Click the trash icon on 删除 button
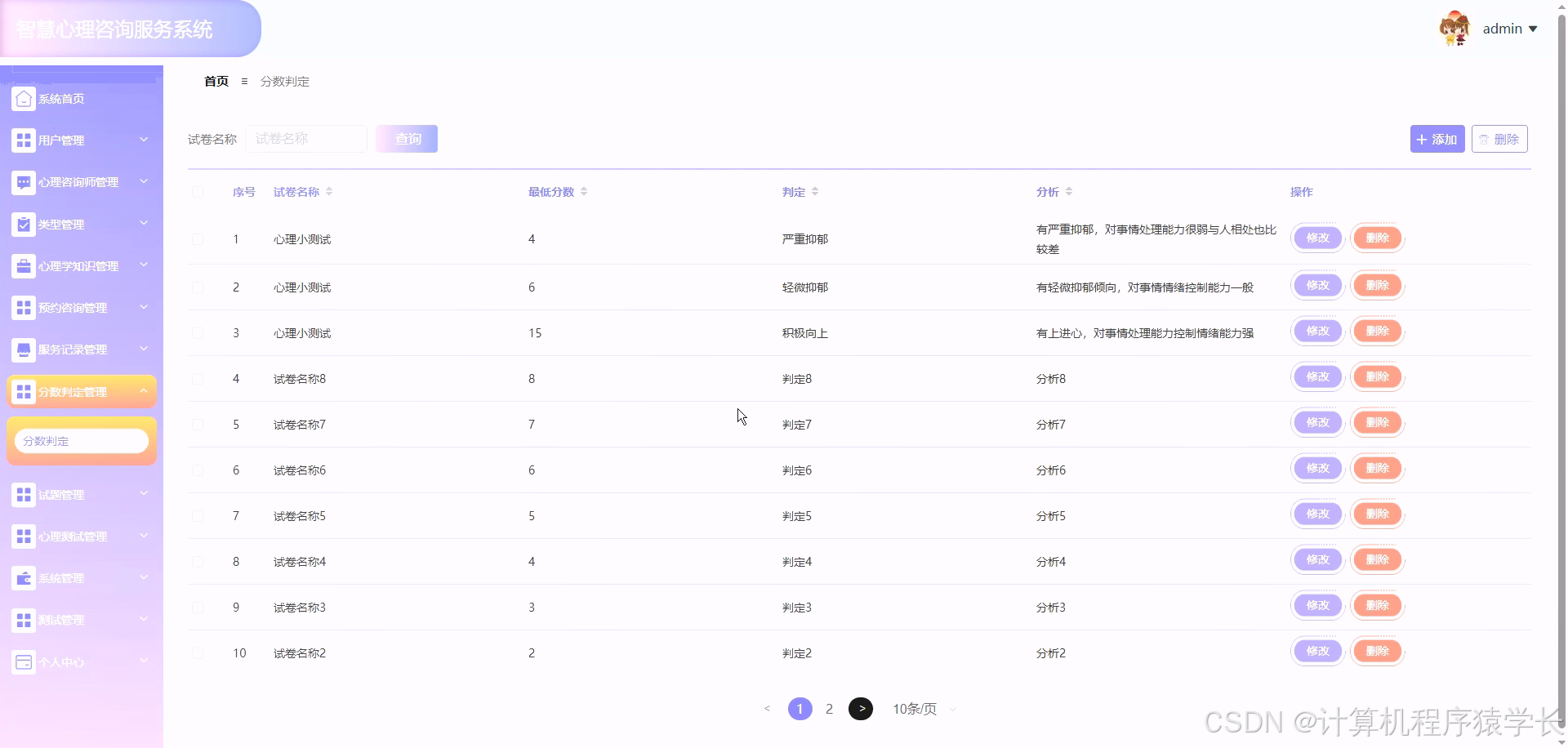This screenshot has width=1568, height=748. (1483, 138)
